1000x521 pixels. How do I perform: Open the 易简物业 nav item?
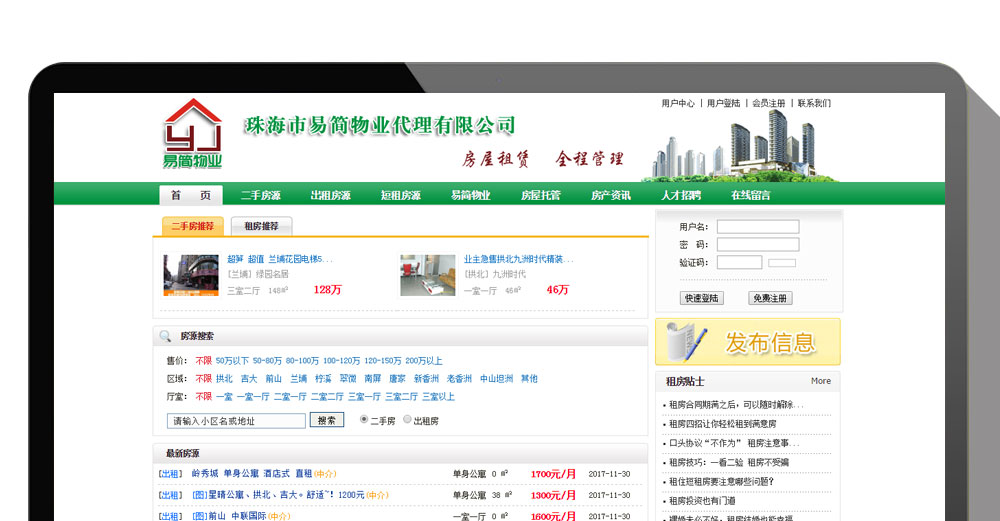tap(471, 195)
